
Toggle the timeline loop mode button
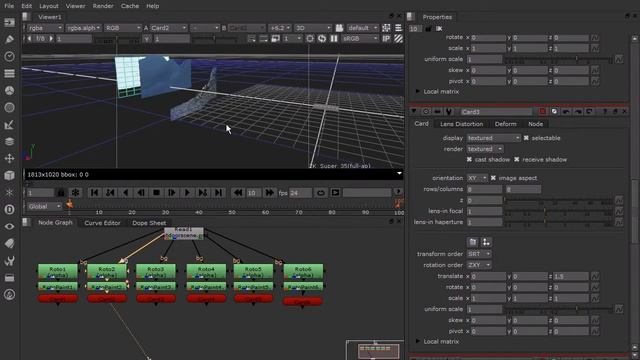click(321, 193)
